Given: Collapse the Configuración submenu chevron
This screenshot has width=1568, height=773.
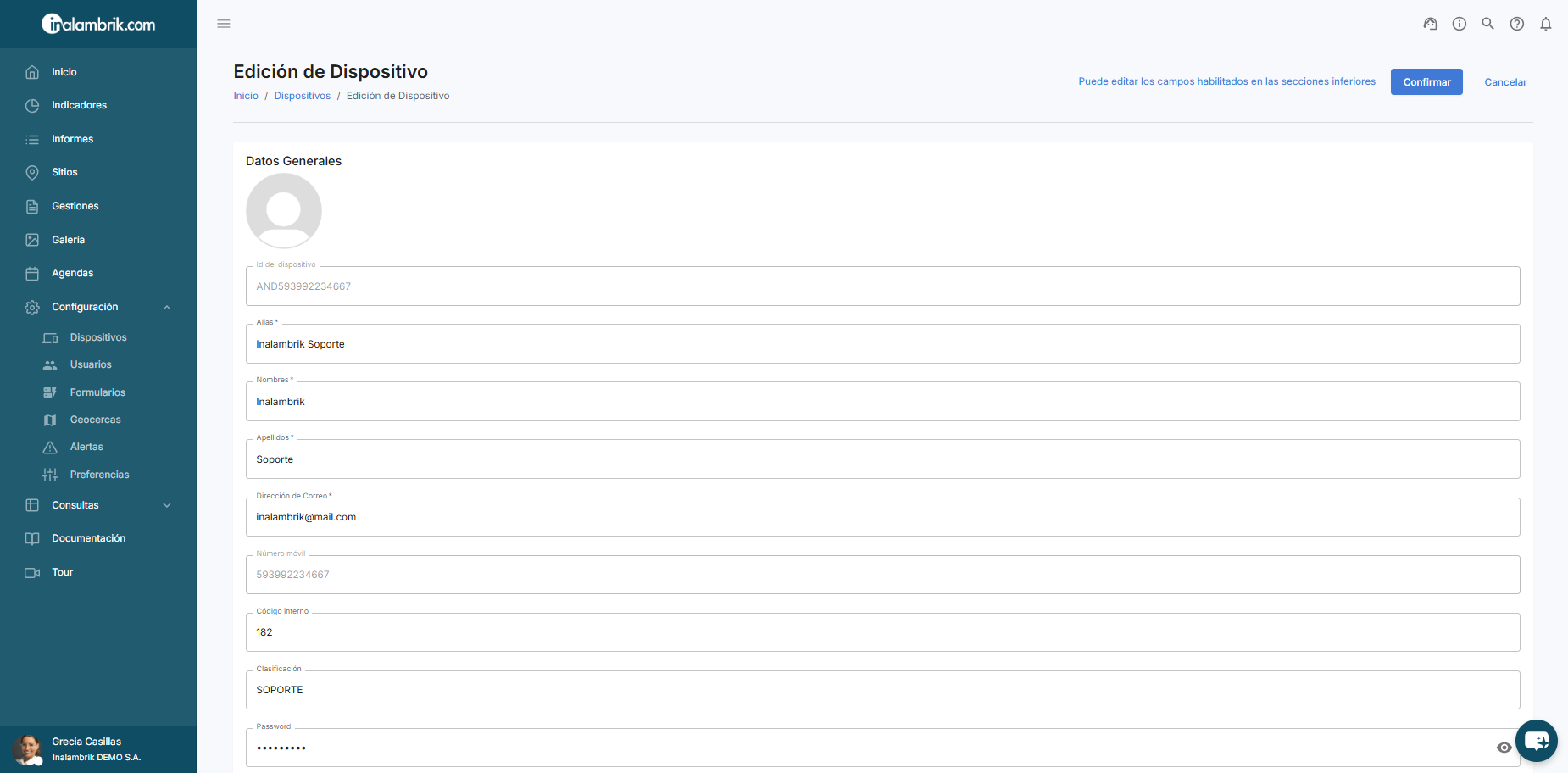Looking at the screenshot, I should pyautogui.click(x=167, y=307).
